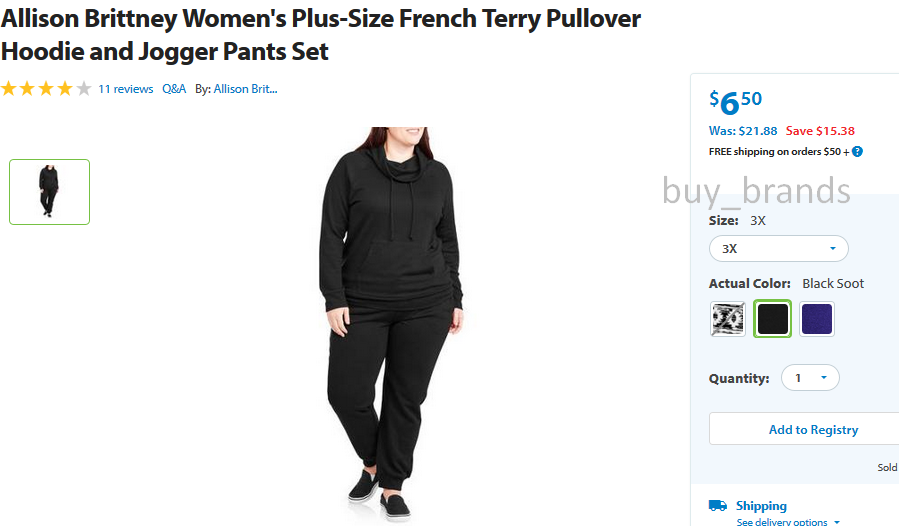The image size is (899, 526).
Task: Click the product title heading
Action: 320,35
